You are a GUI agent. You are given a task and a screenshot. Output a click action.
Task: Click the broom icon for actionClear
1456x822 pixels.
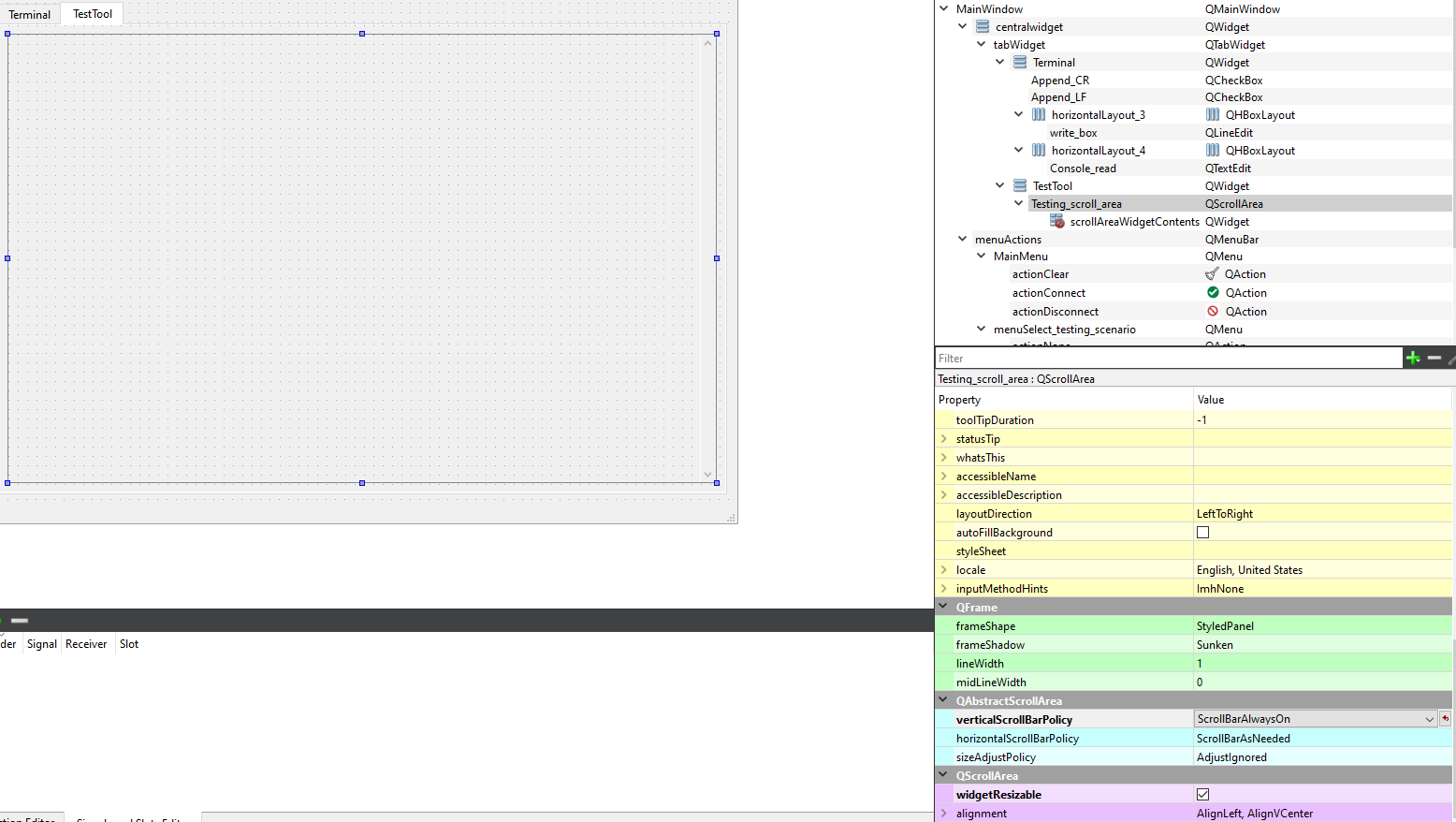pos(1213,274)
